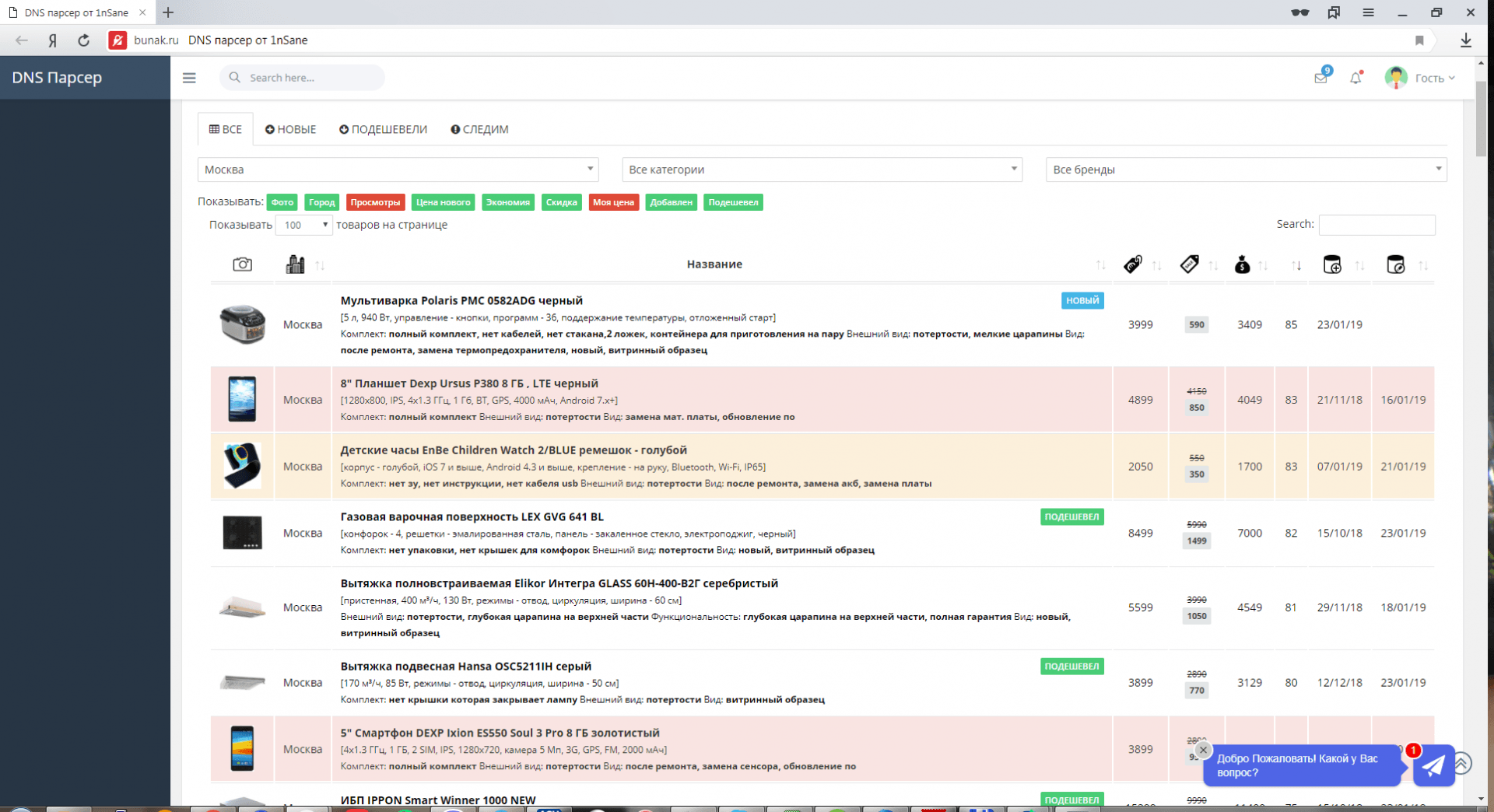Sort by the Название column arrows
The image size is (1494, 812).
(1100, 265)
